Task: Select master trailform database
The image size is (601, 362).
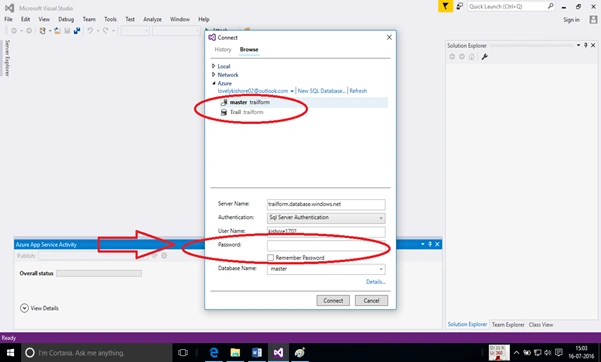Action: pos(303,102)
